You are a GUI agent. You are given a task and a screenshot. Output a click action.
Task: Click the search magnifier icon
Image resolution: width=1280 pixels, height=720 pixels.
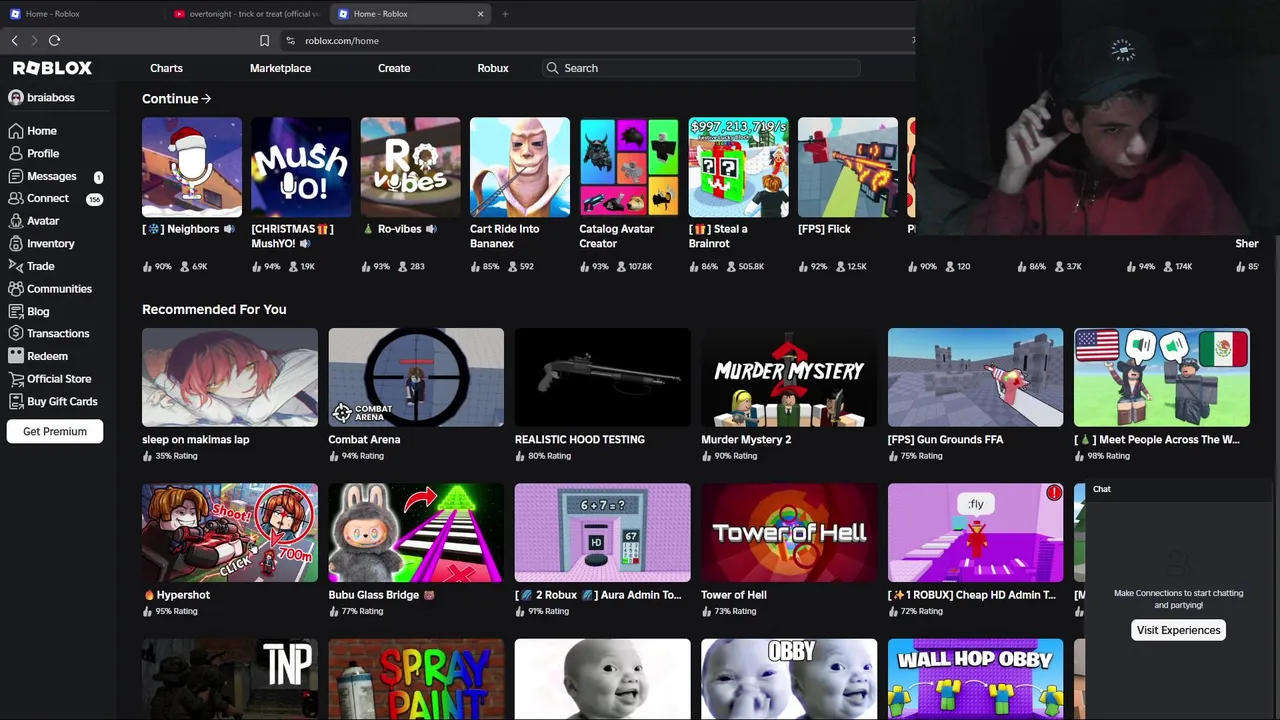552,68
